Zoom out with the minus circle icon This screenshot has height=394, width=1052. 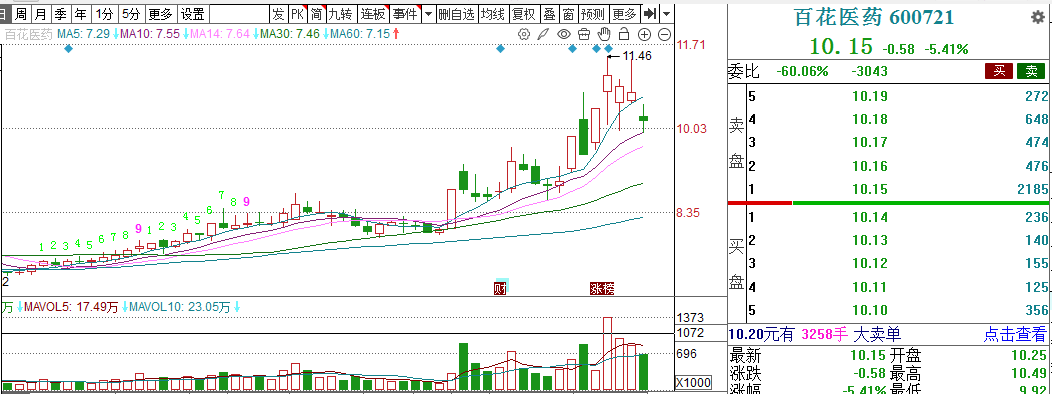click(x=664, y=34)
